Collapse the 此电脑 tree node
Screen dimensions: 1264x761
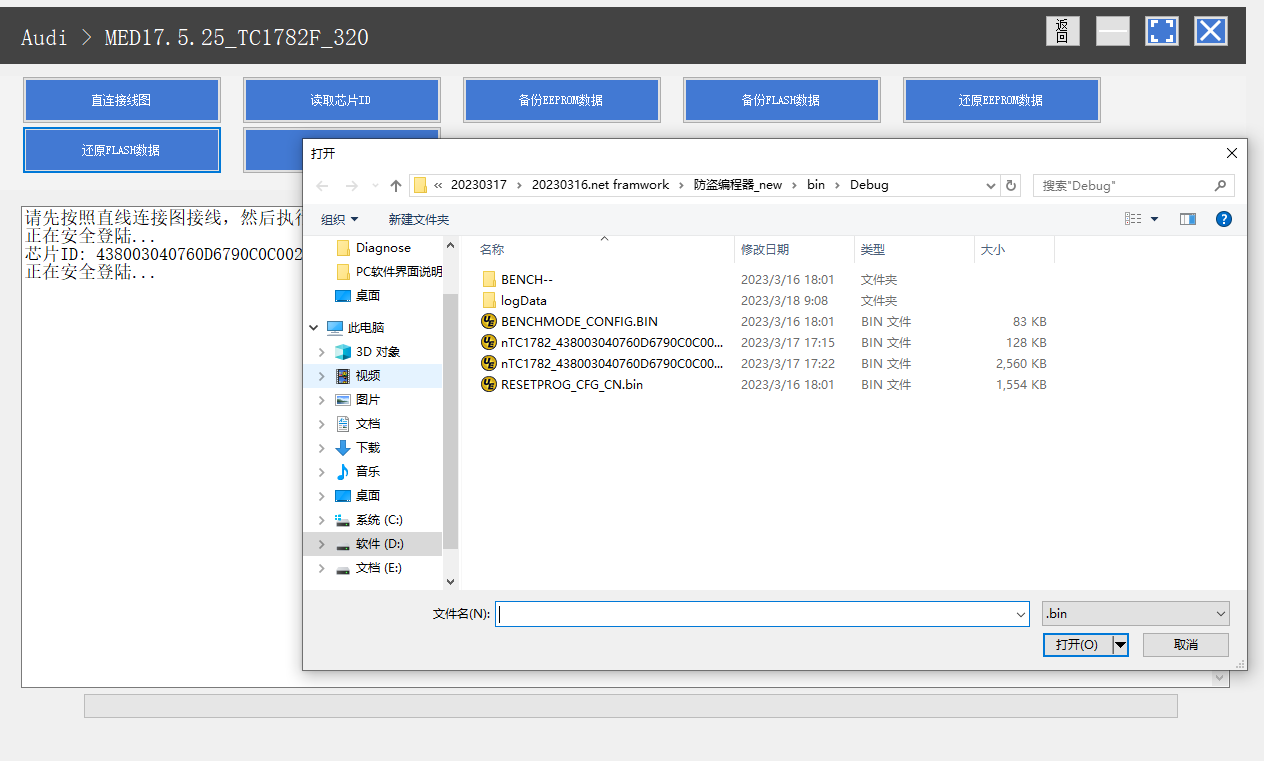(x=314, y=328)
